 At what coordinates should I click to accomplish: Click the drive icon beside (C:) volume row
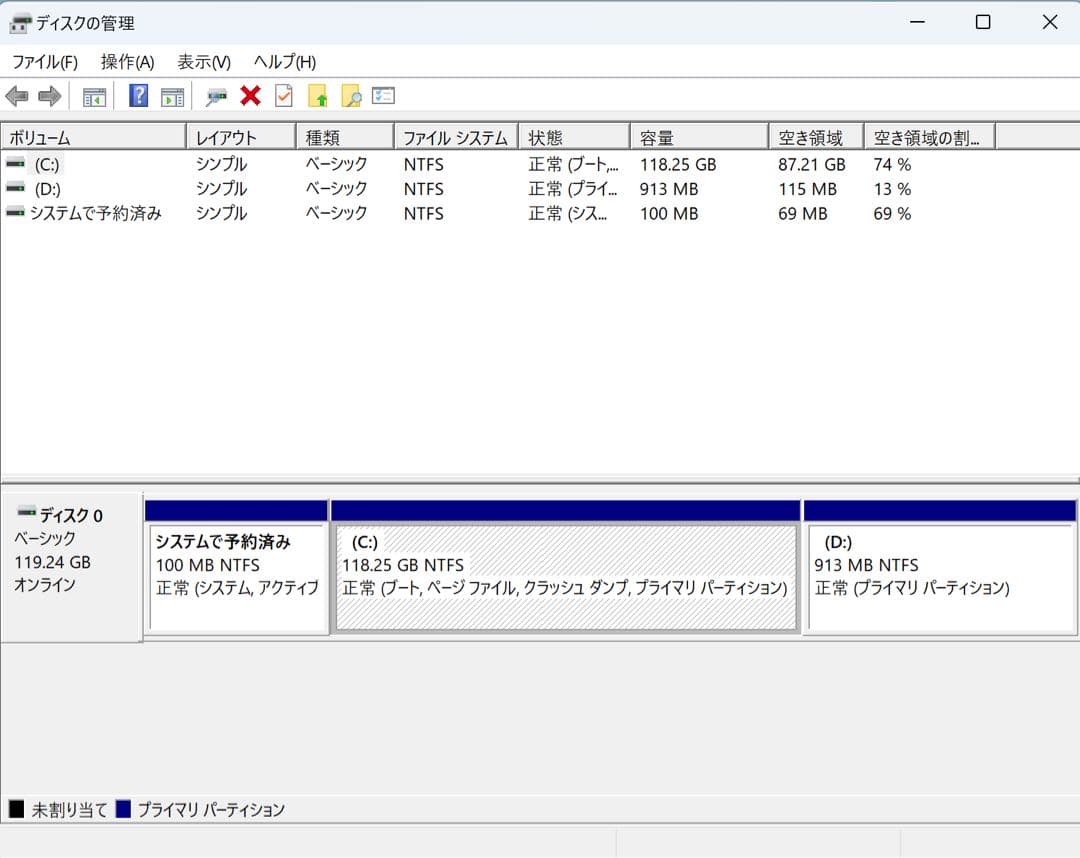pos(16,164)
